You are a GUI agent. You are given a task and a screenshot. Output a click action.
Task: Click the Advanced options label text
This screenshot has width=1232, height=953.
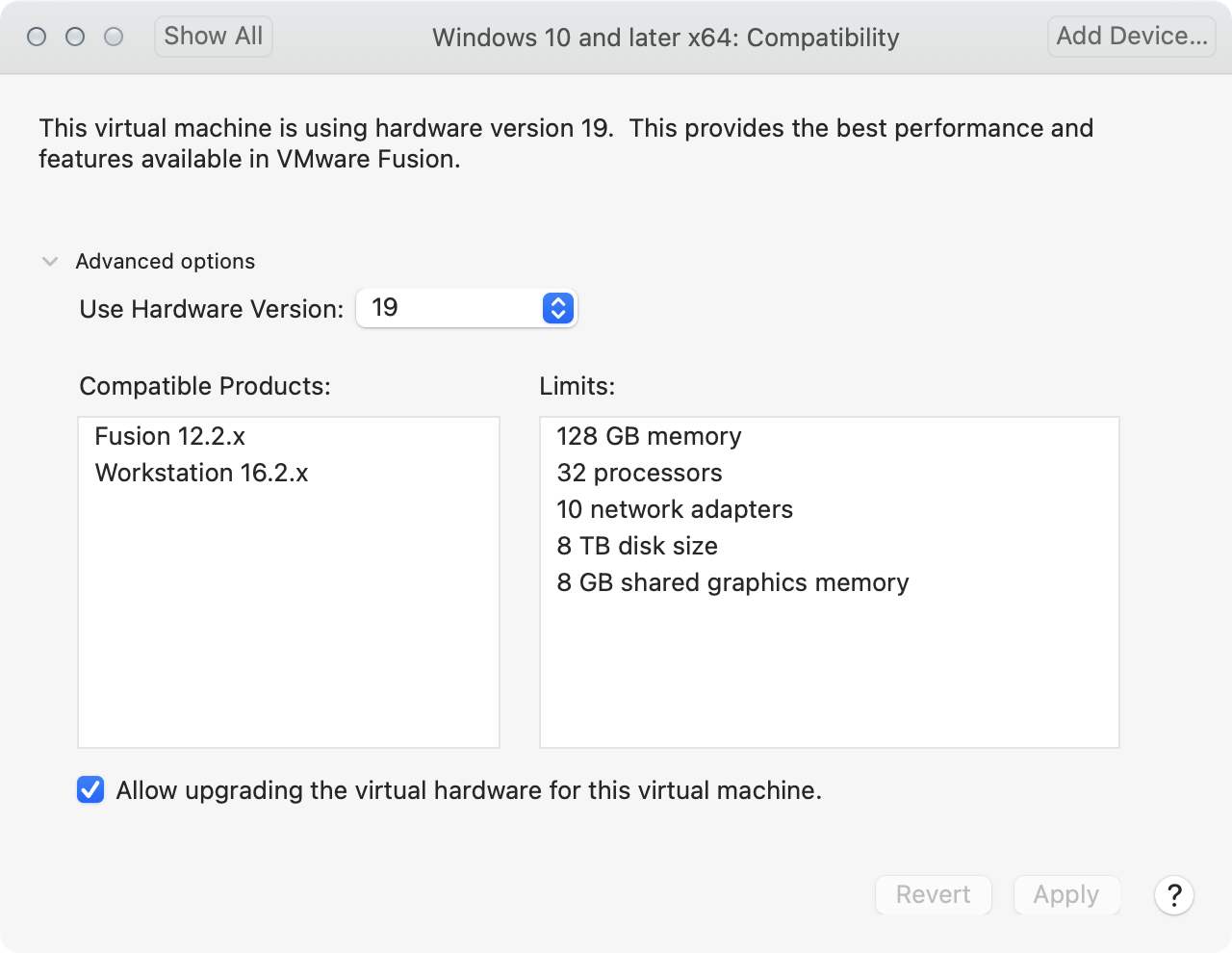(x=166, y=262)
